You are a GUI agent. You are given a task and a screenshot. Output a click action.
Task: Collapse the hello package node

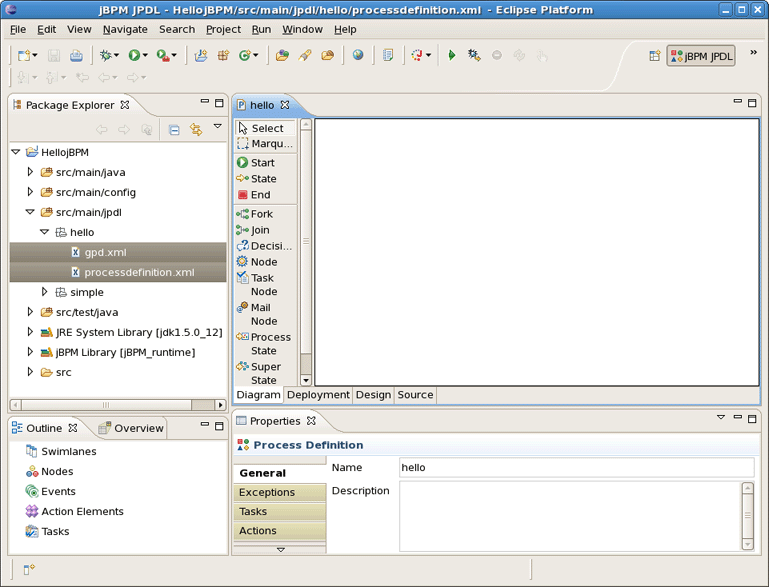45,232
